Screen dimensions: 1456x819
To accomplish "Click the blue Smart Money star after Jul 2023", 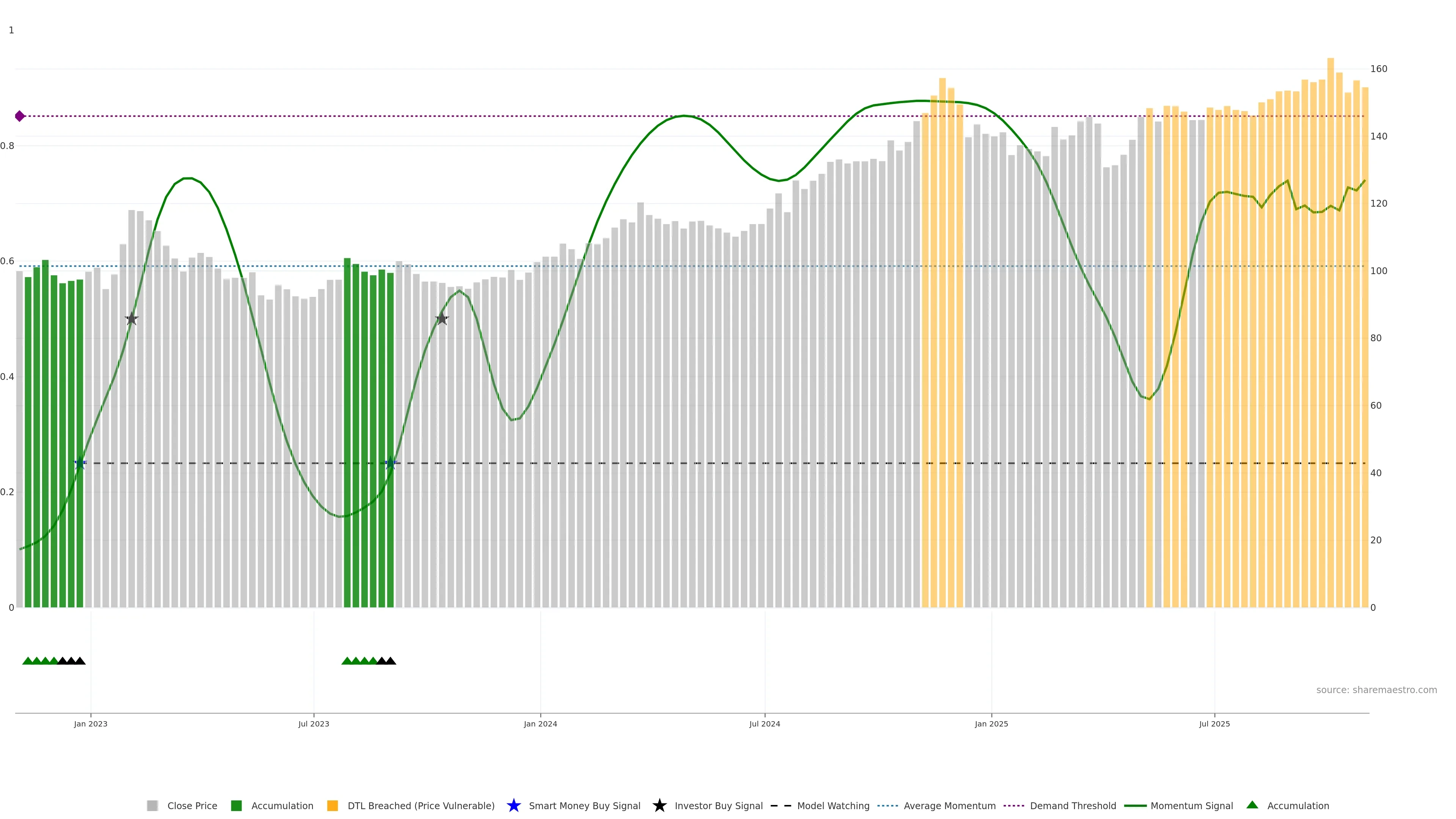I will pos(391,463).
